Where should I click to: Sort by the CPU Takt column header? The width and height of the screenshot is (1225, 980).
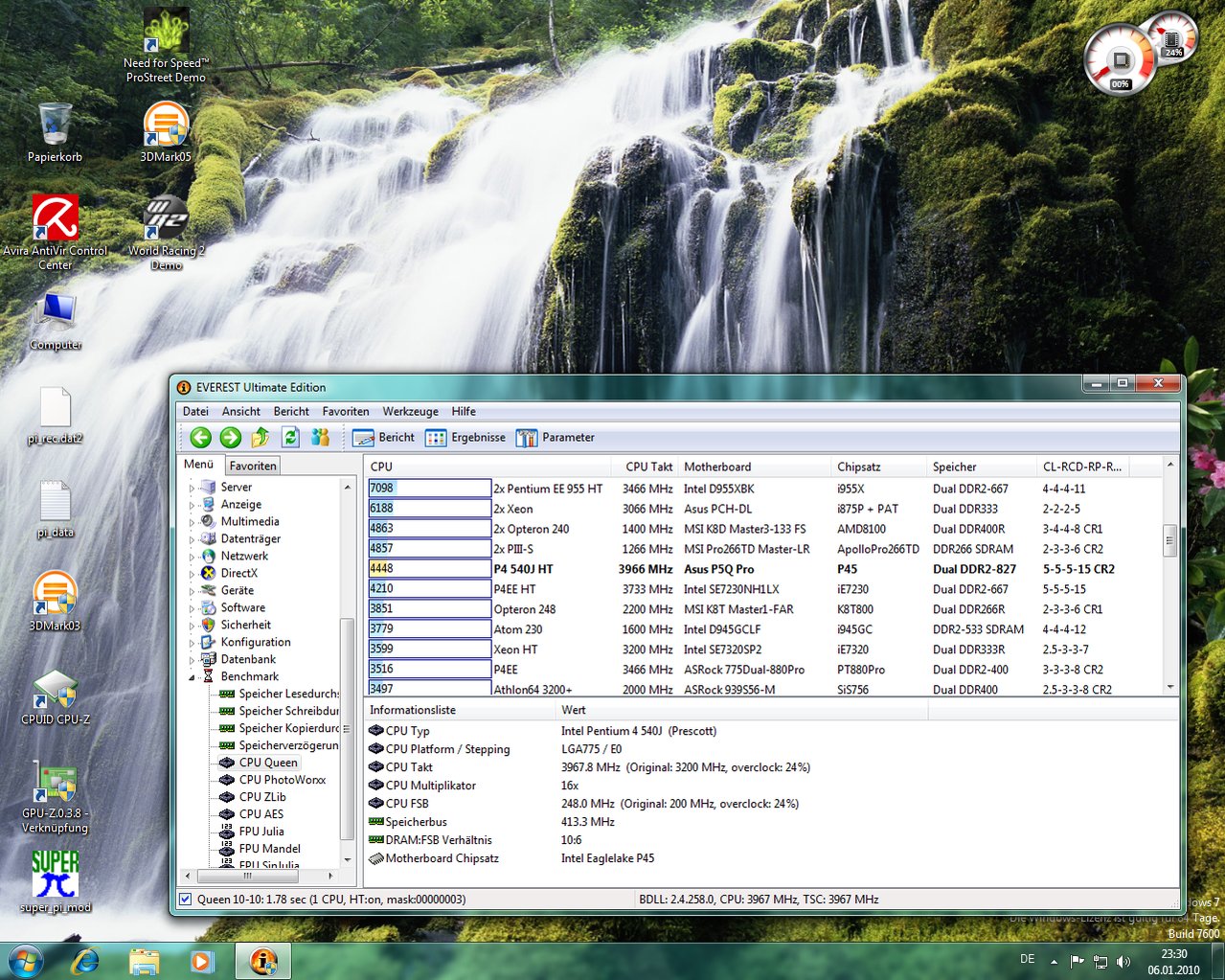[x=648, y=467]
